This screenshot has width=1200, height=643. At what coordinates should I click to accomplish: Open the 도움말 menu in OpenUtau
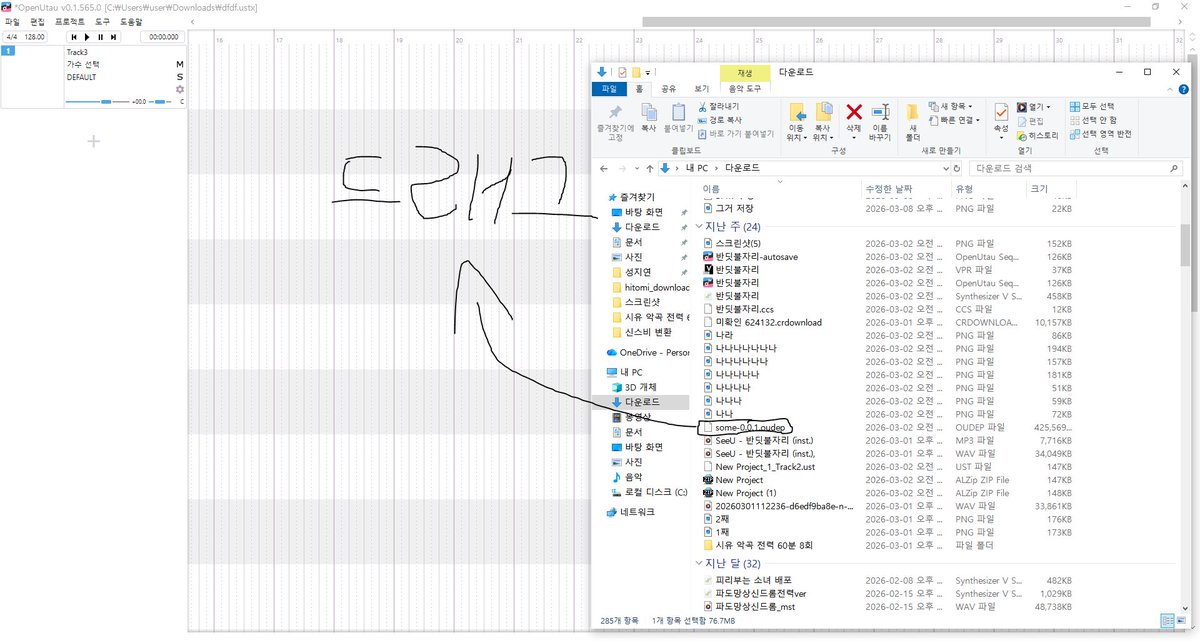coord(131,21)
